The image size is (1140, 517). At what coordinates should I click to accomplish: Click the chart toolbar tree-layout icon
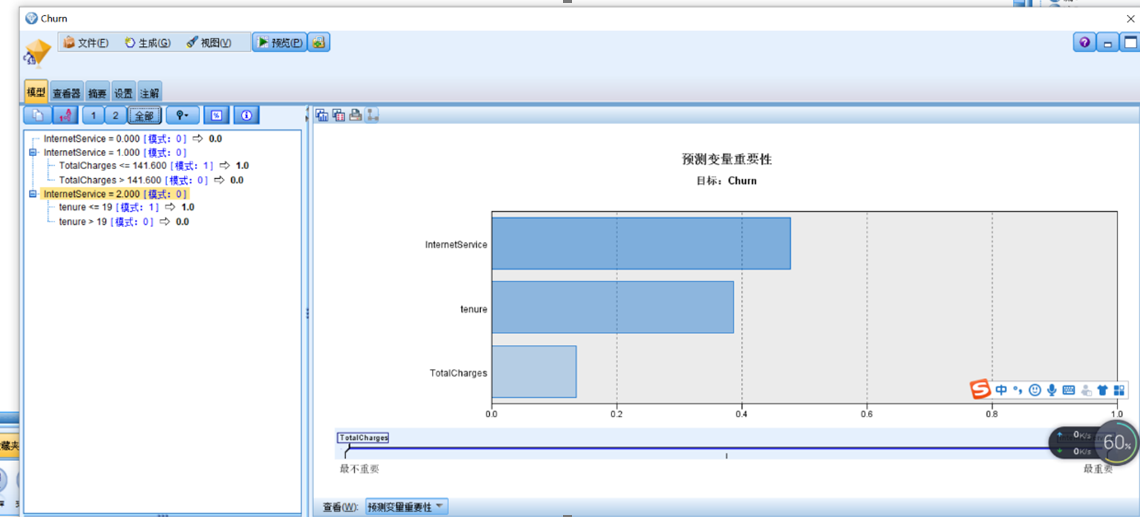pyautogui.click(x=372, y=114)
